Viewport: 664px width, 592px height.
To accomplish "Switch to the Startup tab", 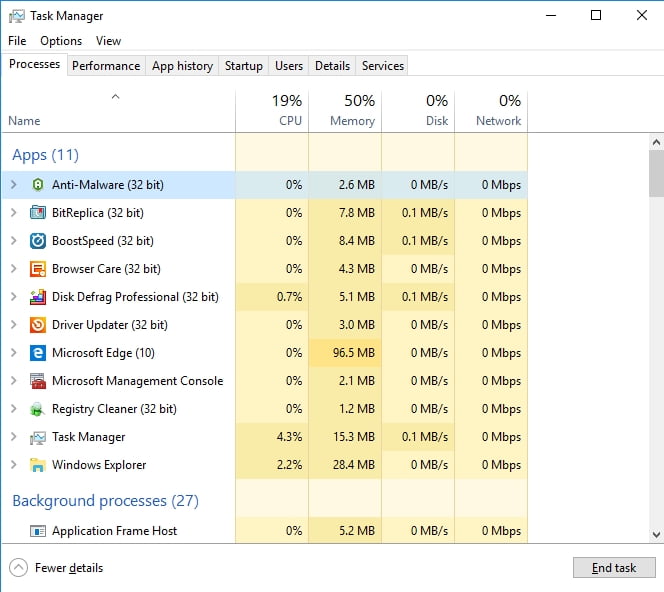I will pyautogui.click(x=243, y=66).
